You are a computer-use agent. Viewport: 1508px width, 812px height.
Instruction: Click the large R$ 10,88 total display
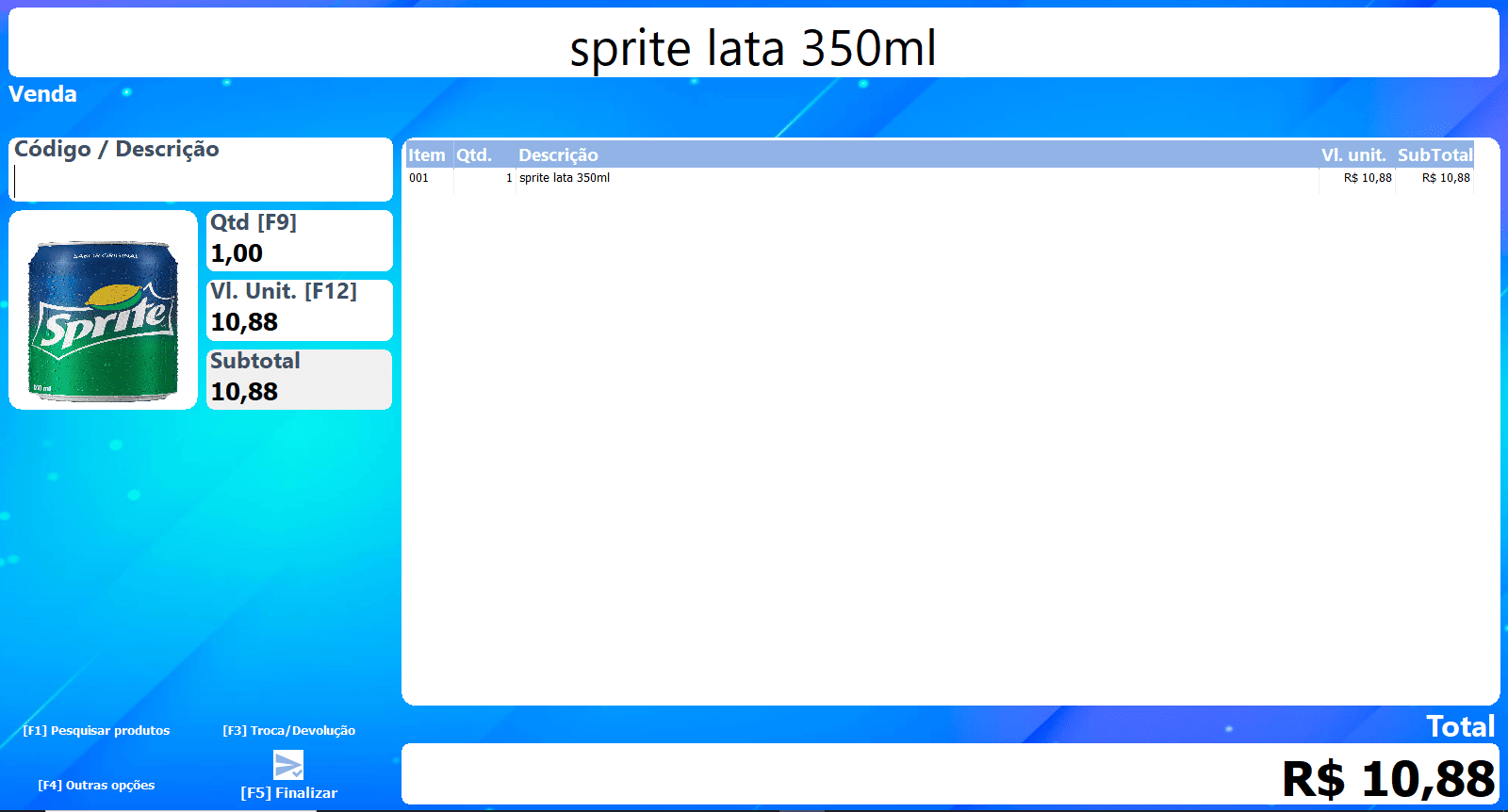tap(1387, 779)
